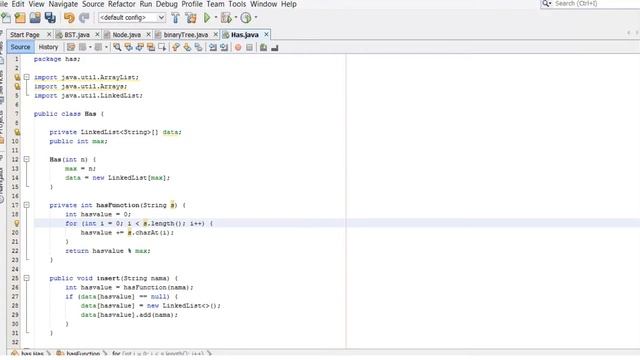The image size is (640, 360).
Task: Uncomment the selected code icon
Action: pos(275,47)
